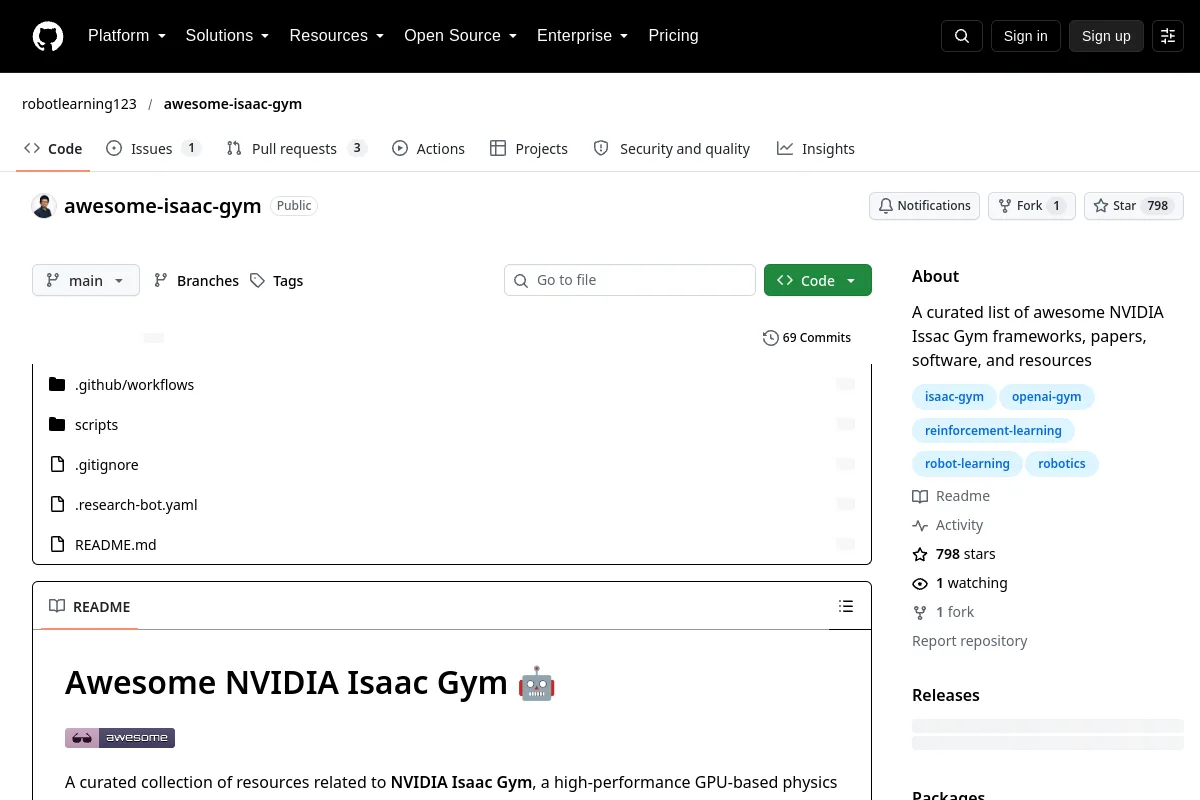Click the Sign up button
Viewport: 1200px width, 800px height.
coord(1106,36)
